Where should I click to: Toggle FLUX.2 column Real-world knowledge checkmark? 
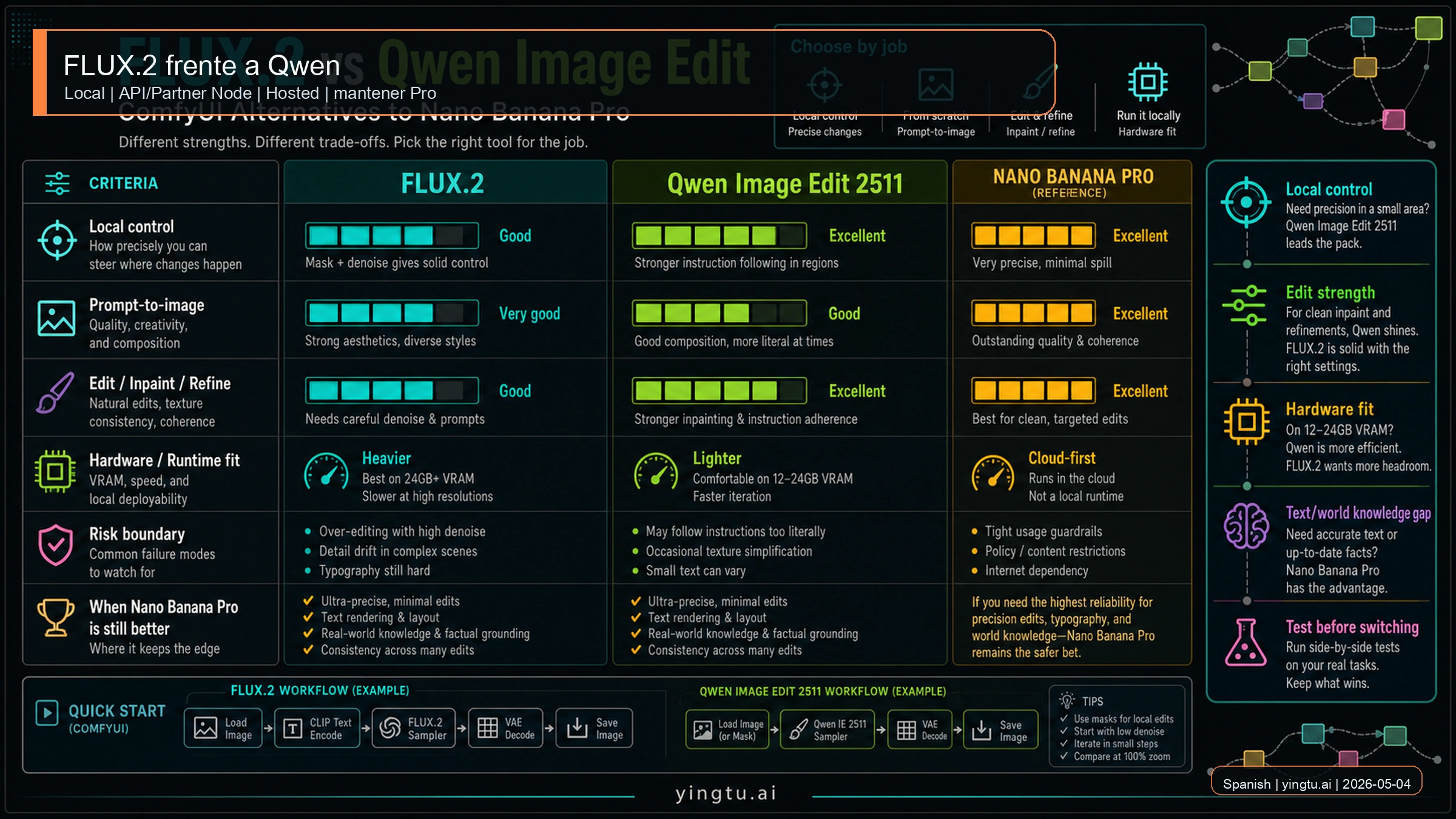(x=308, y=633)
